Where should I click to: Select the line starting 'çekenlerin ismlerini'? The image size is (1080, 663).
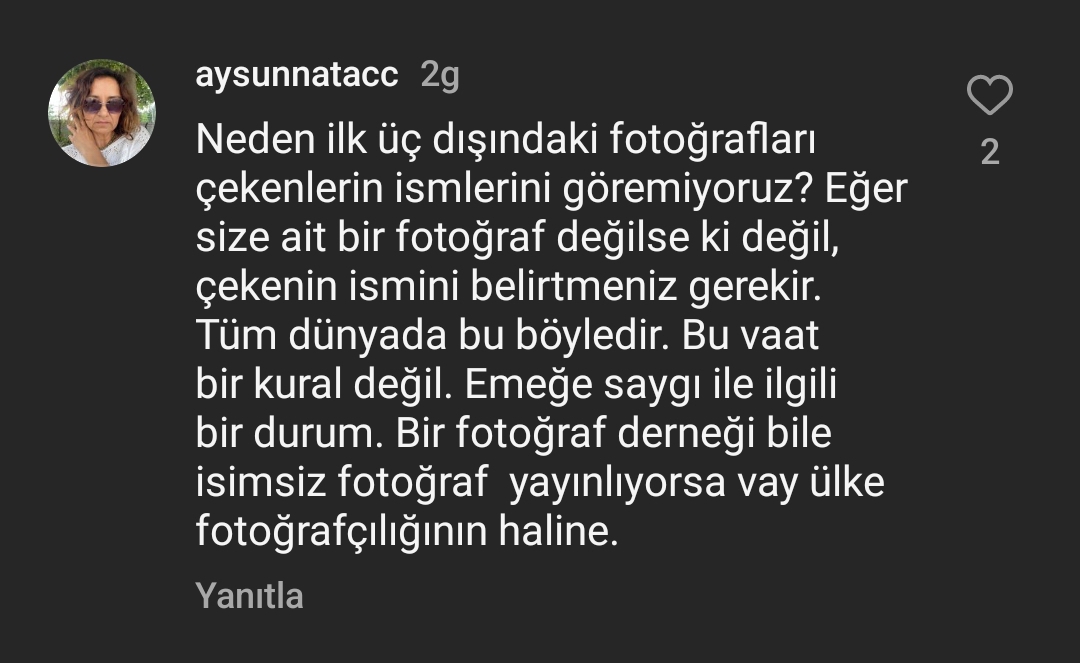pos(552,189)
